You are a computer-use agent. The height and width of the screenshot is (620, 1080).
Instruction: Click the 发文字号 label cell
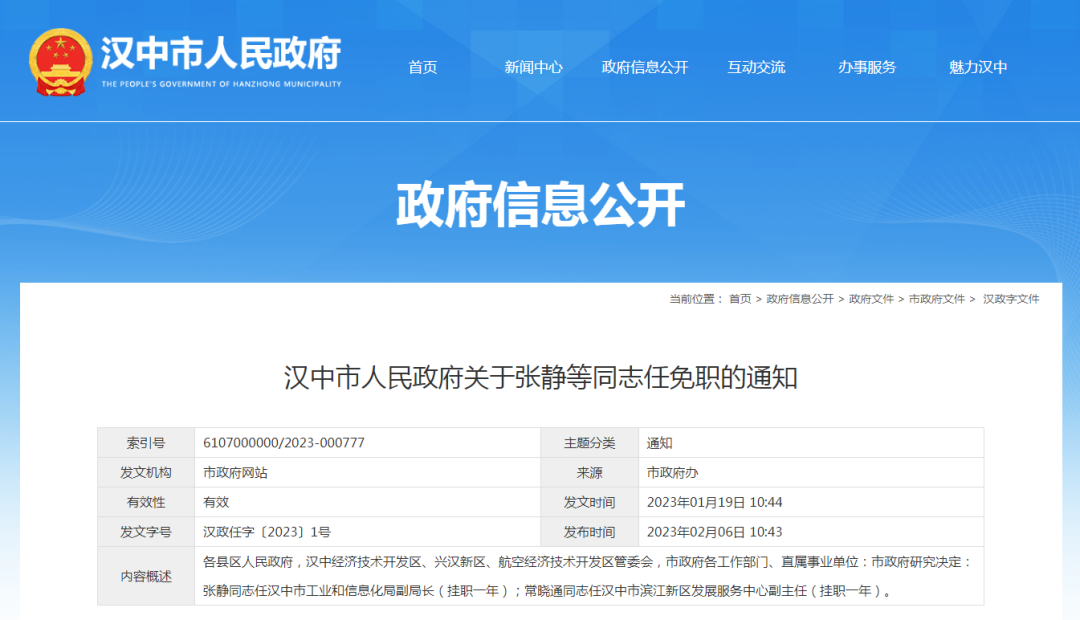tap(146, 532)
